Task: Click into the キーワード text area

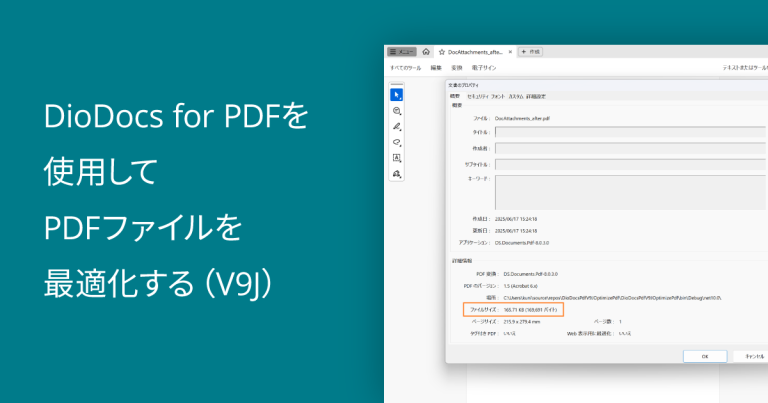Action: point(630,192)
